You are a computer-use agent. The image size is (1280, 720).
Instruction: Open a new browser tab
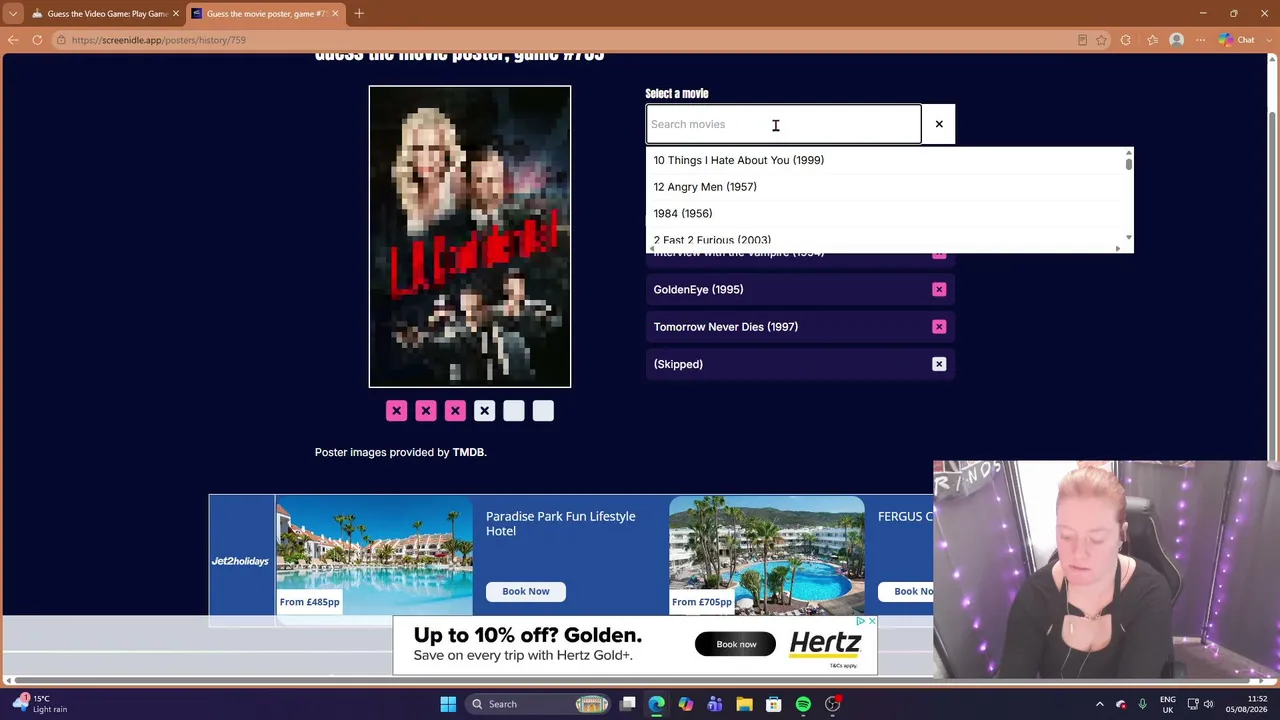point(359,14)
